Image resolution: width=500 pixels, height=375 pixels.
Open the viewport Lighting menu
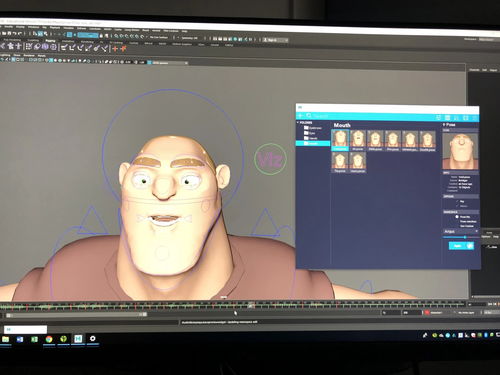(x=5, y=55)
